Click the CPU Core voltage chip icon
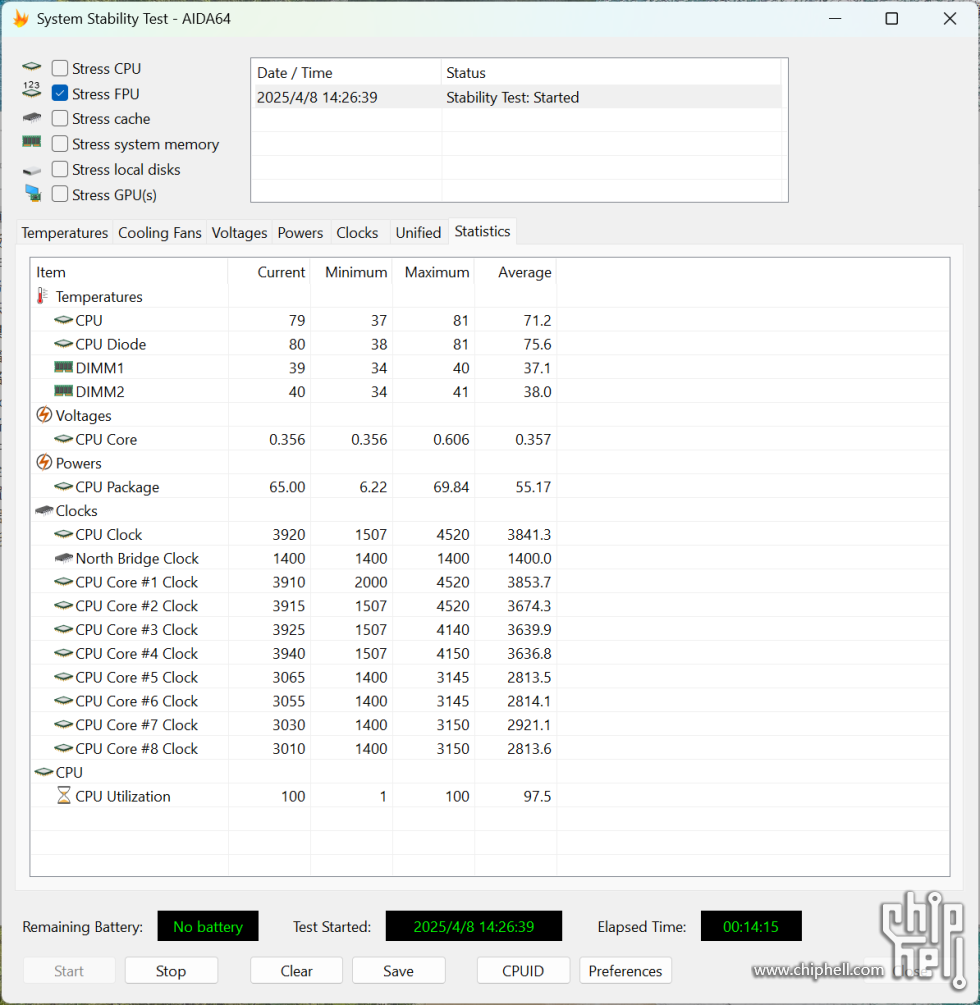 click(x=63, y=439)
